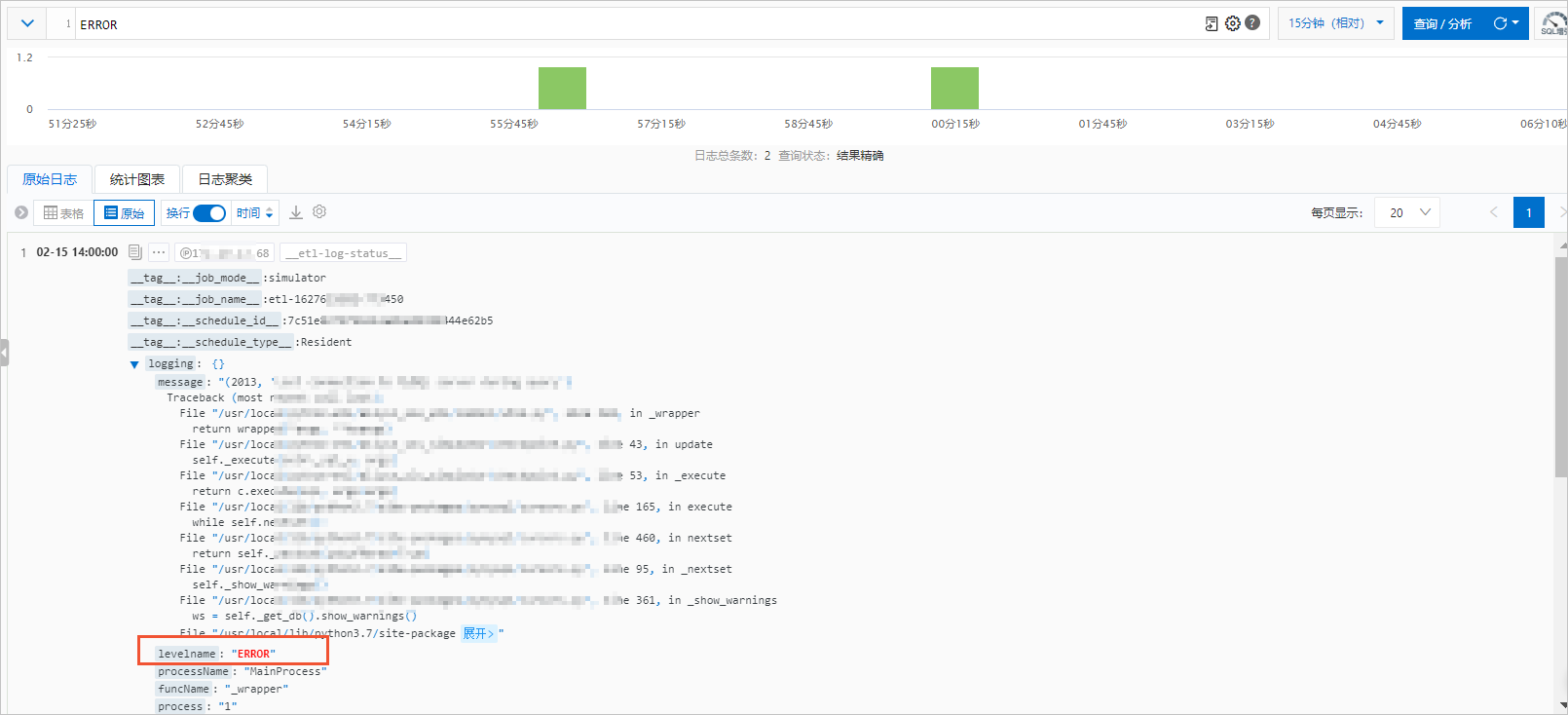This screenshot has width=1568, height=715.
Task: Click the "ERROR" levelname value
Action: tap(253, 654)
